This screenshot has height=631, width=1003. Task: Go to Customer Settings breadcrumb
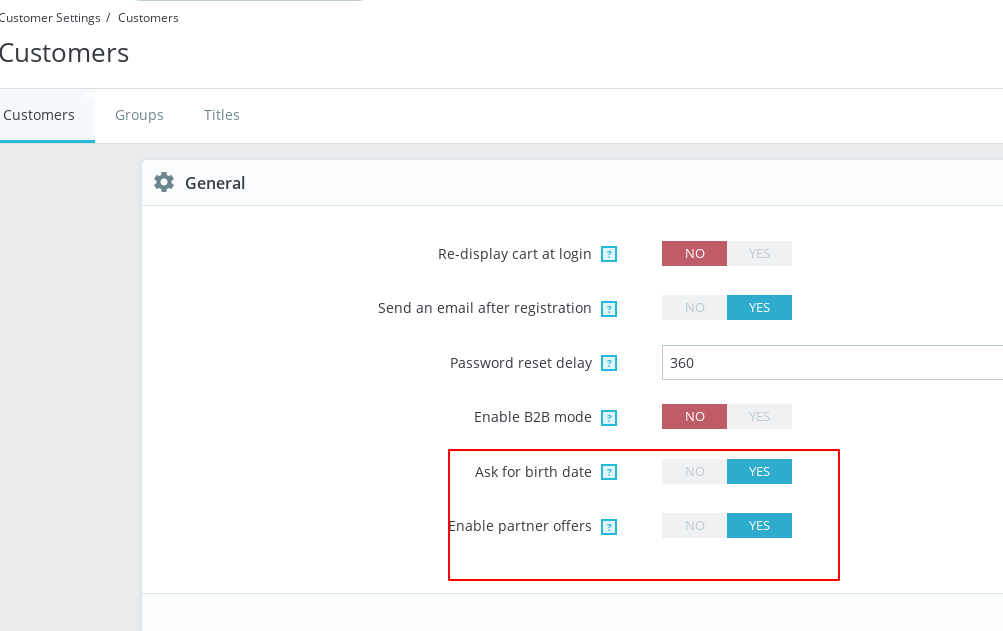pos(50,18)
